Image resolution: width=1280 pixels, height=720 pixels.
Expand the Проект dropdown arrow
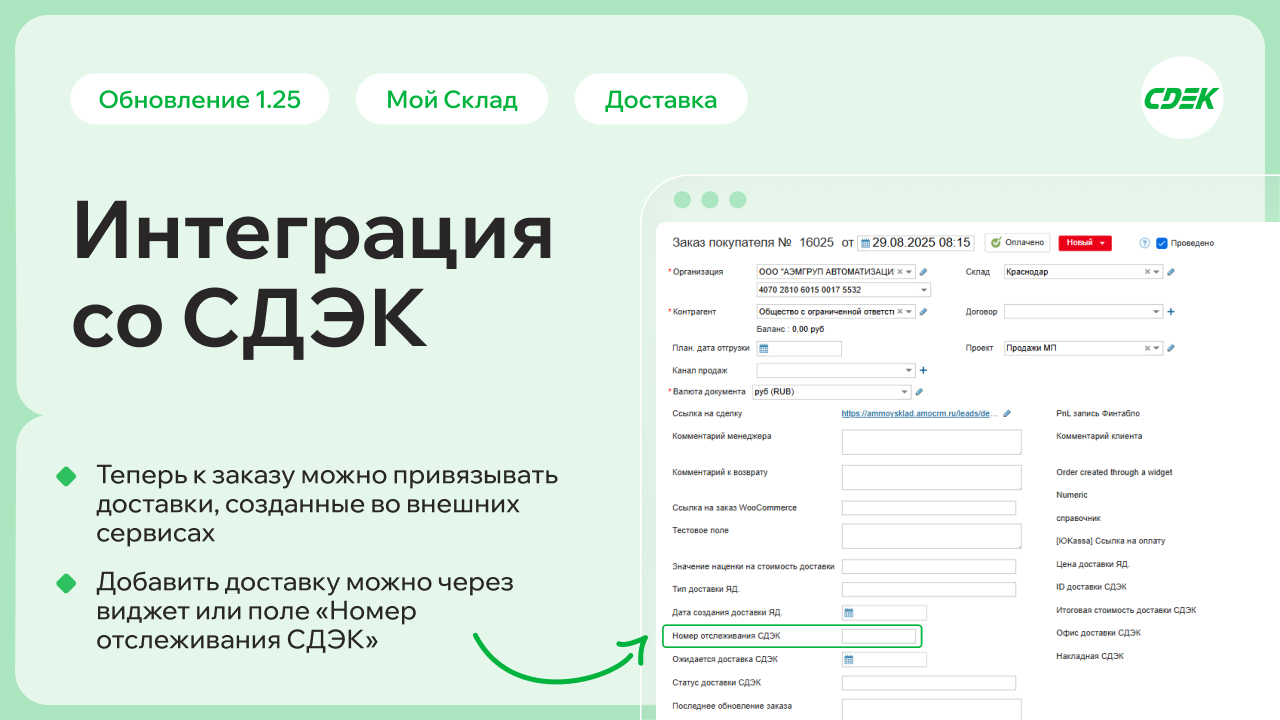(1157, 349)
